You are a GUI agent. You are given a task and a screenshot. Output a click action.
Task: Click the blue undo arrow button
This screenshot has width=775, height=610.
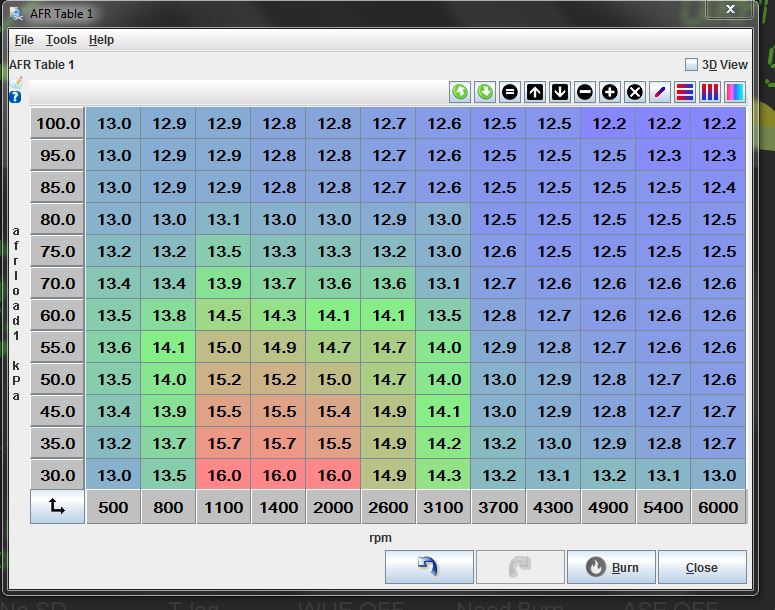(429, 567)
